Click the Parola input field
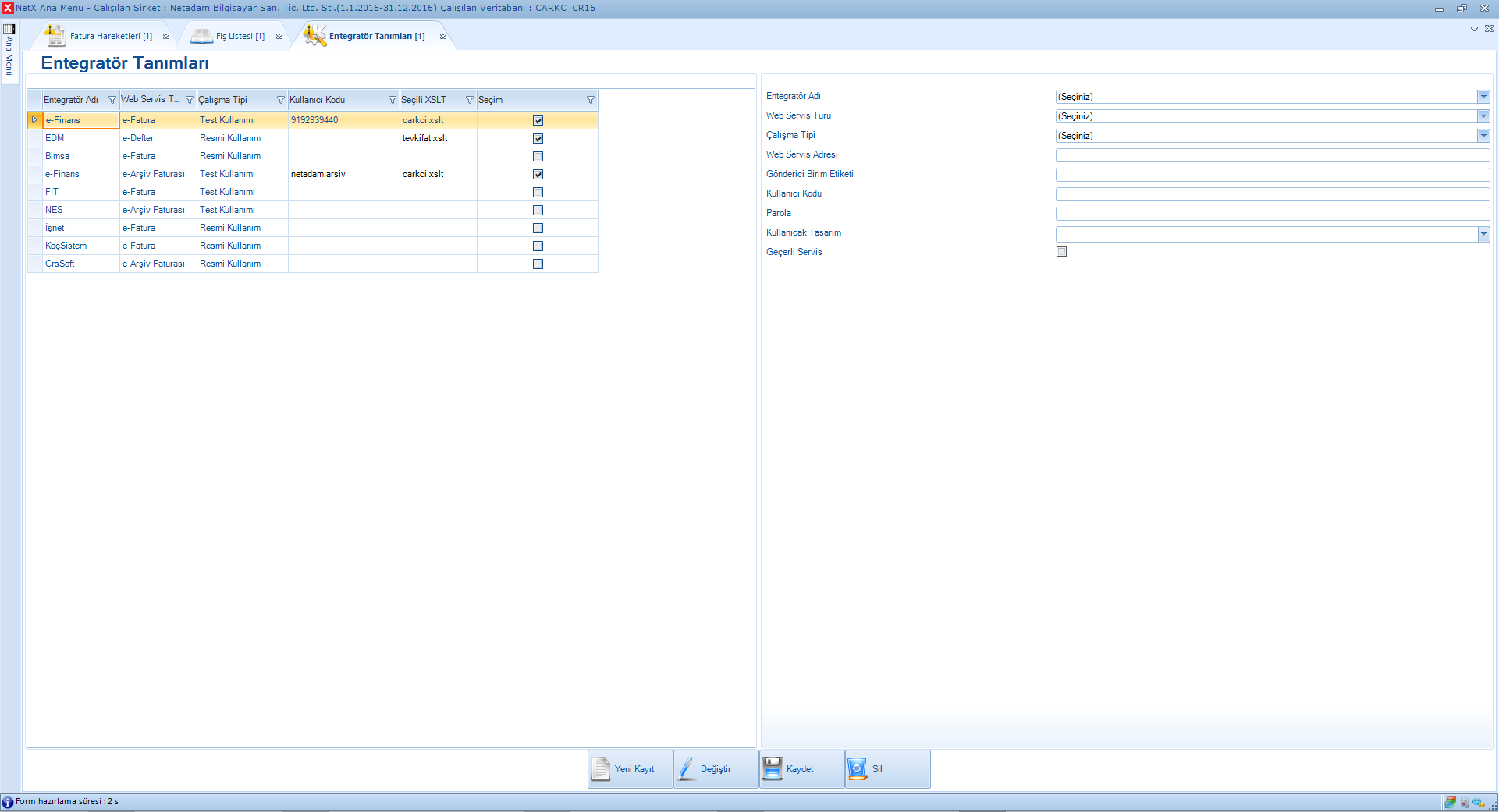This screenshot has height=812, width=1499. (x=1272, y=214)
